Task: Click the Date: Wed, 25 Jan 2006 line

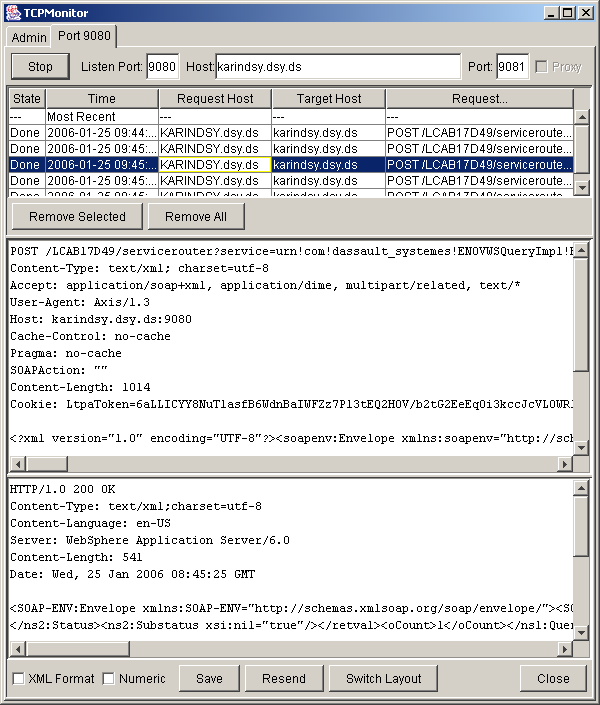Action: click(x=132, y=574)
